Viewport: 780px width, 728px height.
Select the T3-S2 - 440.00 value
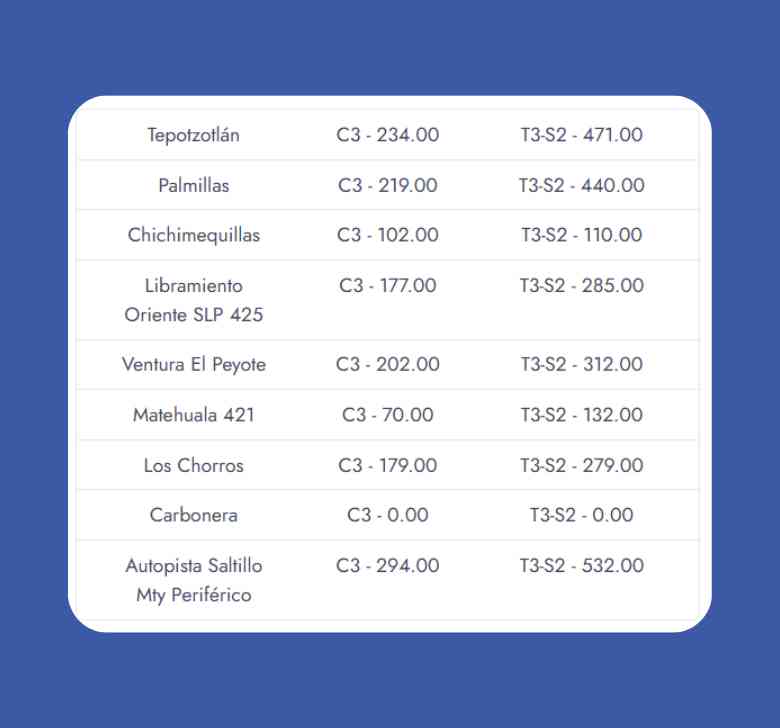581,185
